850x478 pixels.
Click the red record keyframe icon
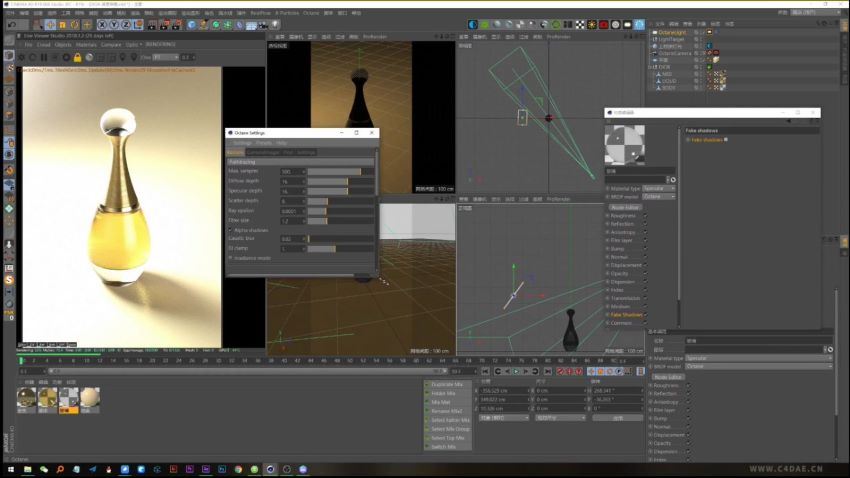(561, 371)
